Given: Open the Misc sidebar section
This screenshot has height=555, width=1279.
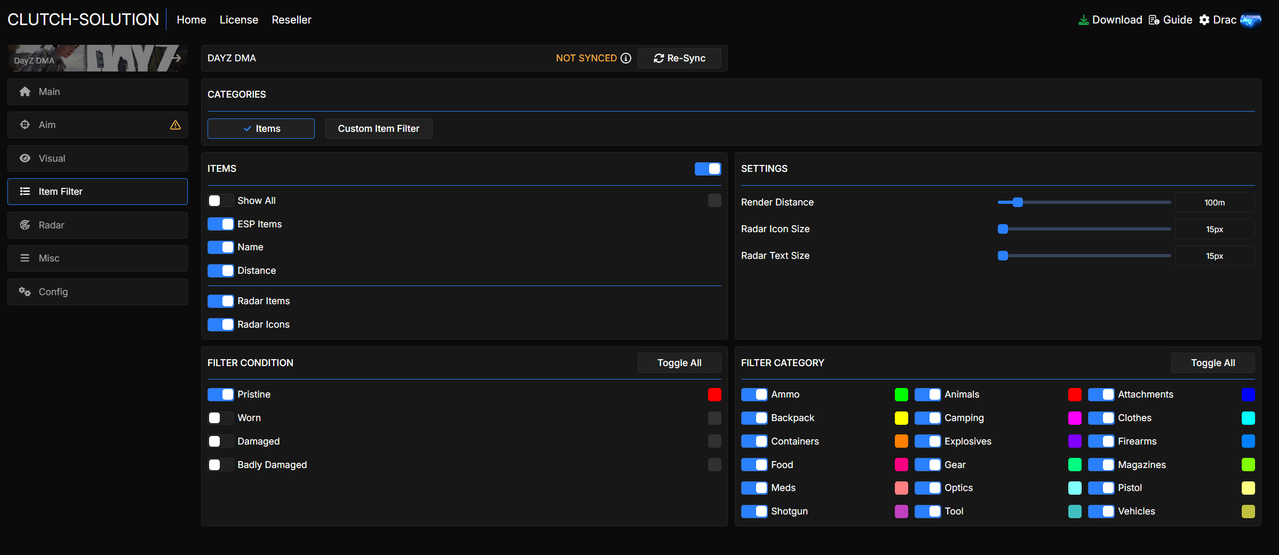Looking at the screenshot, I should point(97,258).
